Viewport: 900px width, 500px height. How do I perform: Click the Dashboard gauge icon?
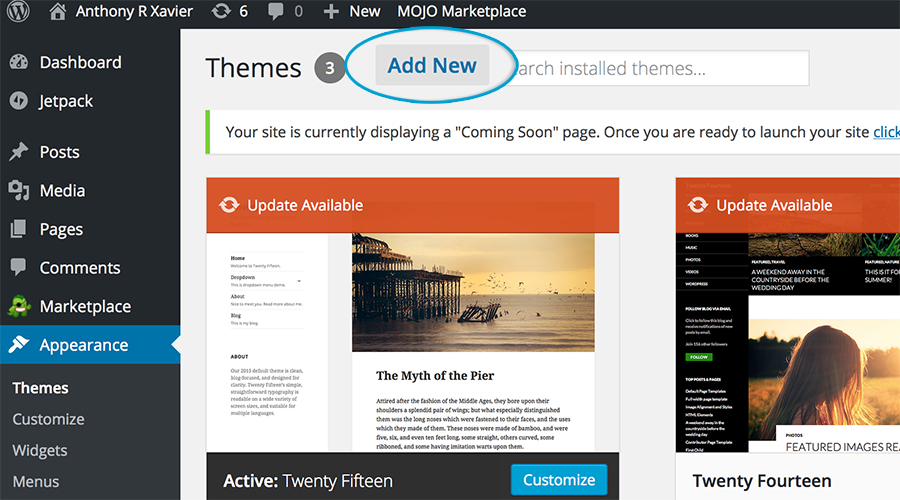click(x=18, y=62)
